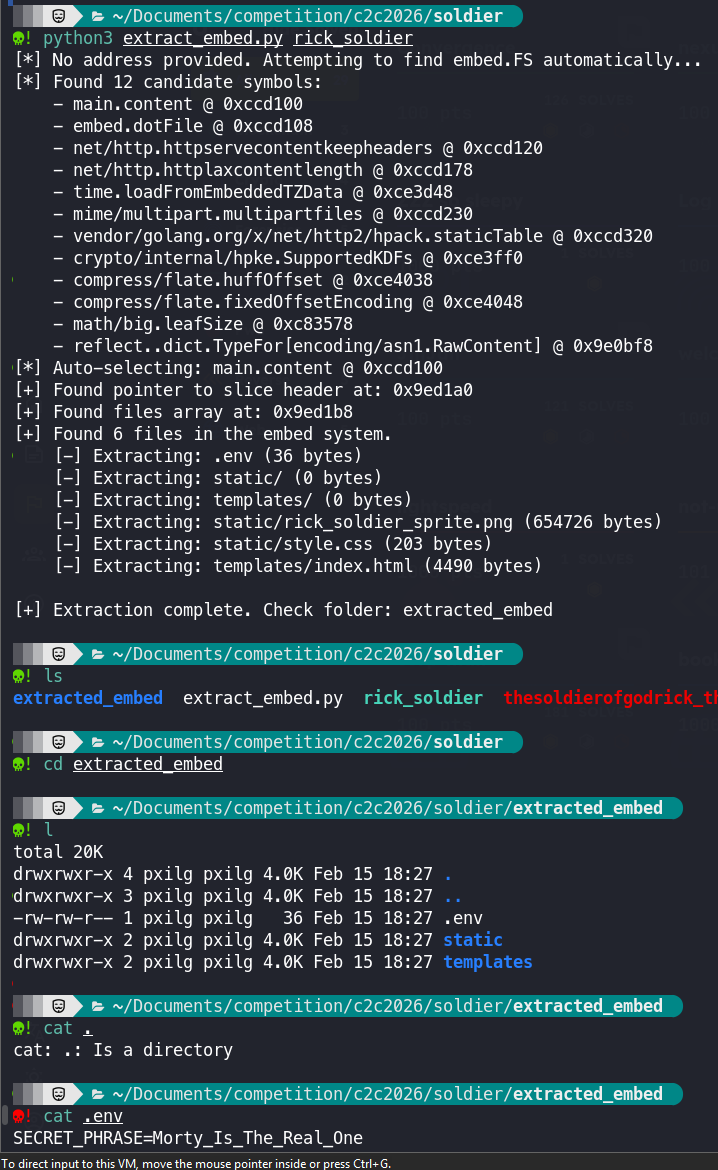Click the blue extracted_embed directory in ls output
This screenshot has height=1170, width=718.
coord(88,698)
